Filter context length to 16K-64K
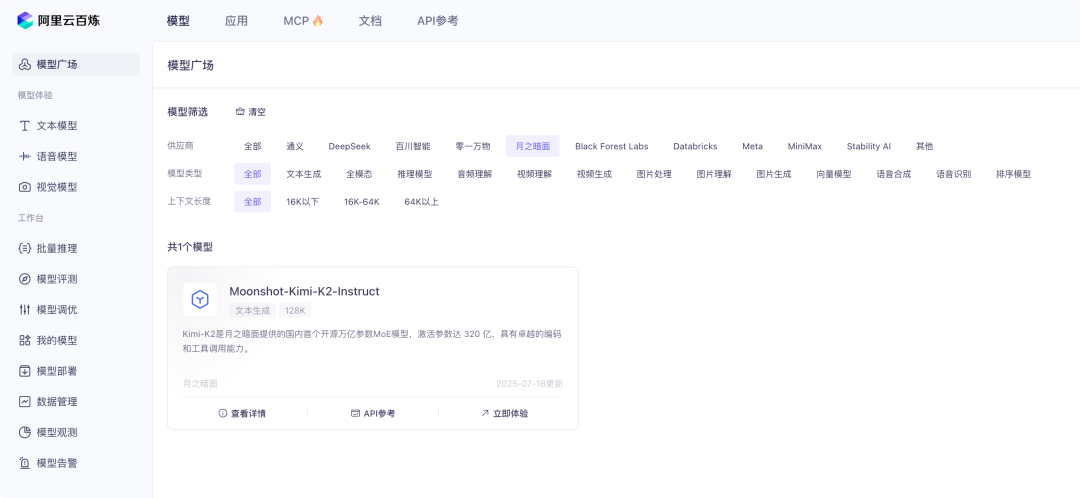This screenshot has height=498, width=1080. pyautogui.click(x=362, y=202)
